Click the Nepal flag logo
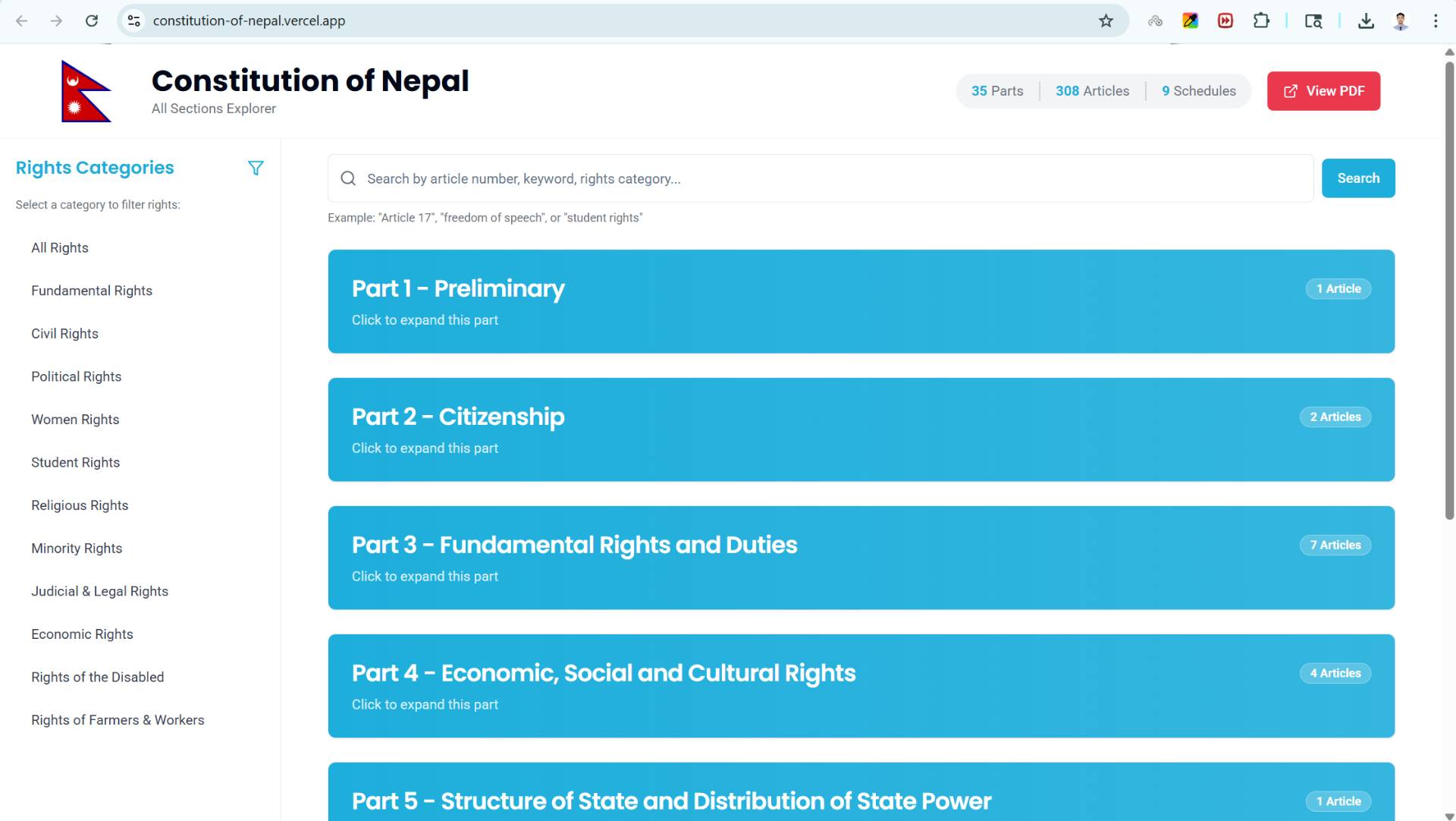The height and width of the screenshot is (821, 1456). 86,91
